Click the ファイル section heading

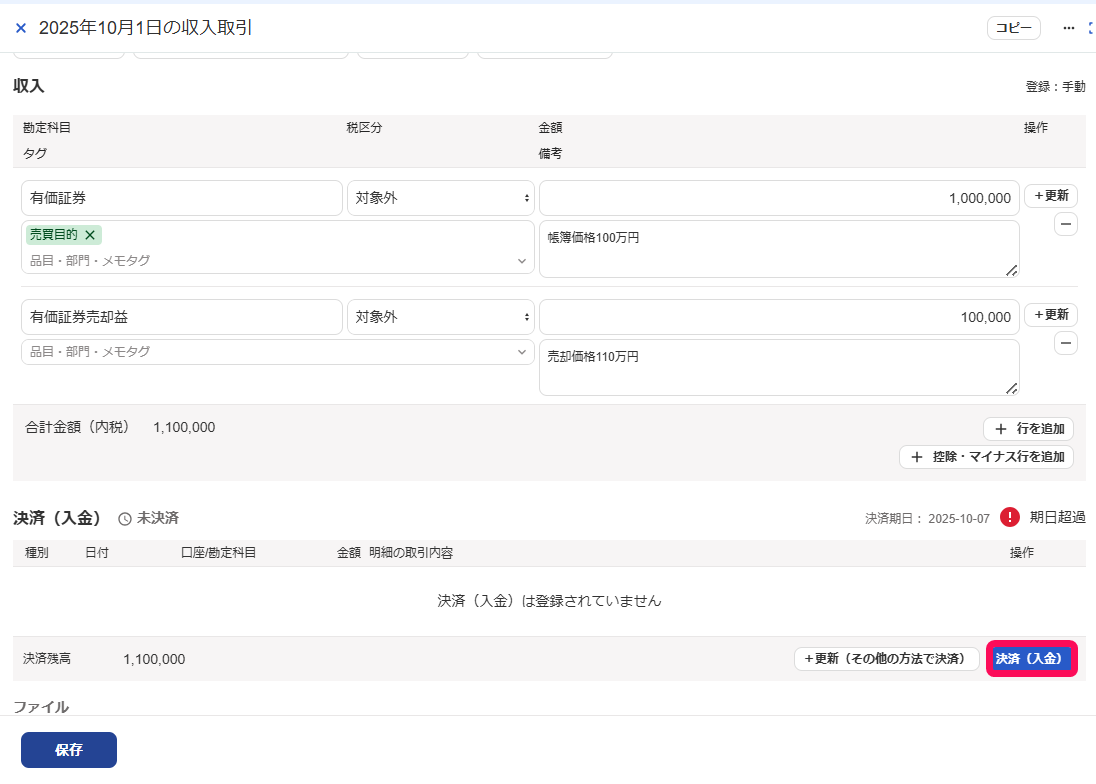[x=41, y=707]
